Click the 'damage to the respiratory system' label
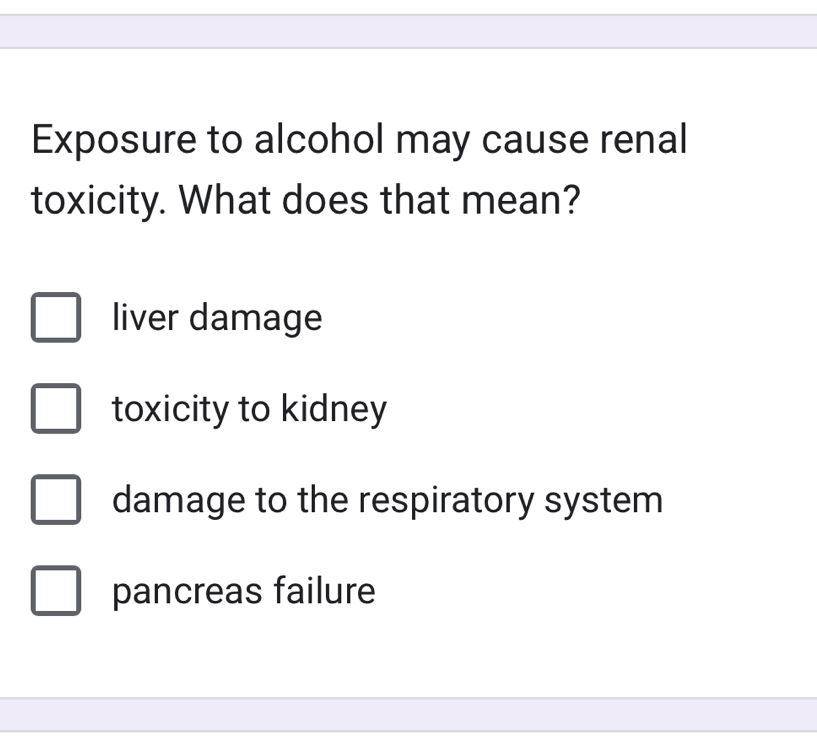The width and height of the screenshot is (817, 750). tap(387, 500)
